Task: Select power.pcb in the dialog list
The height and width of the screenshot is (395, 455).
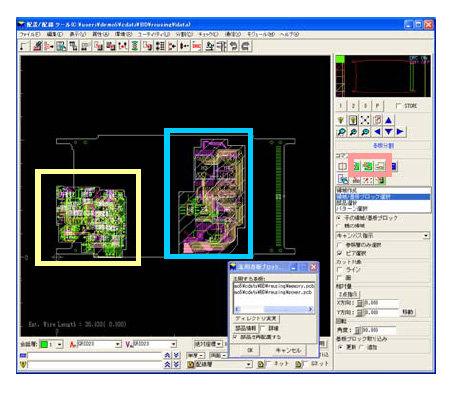Action: 274,292
